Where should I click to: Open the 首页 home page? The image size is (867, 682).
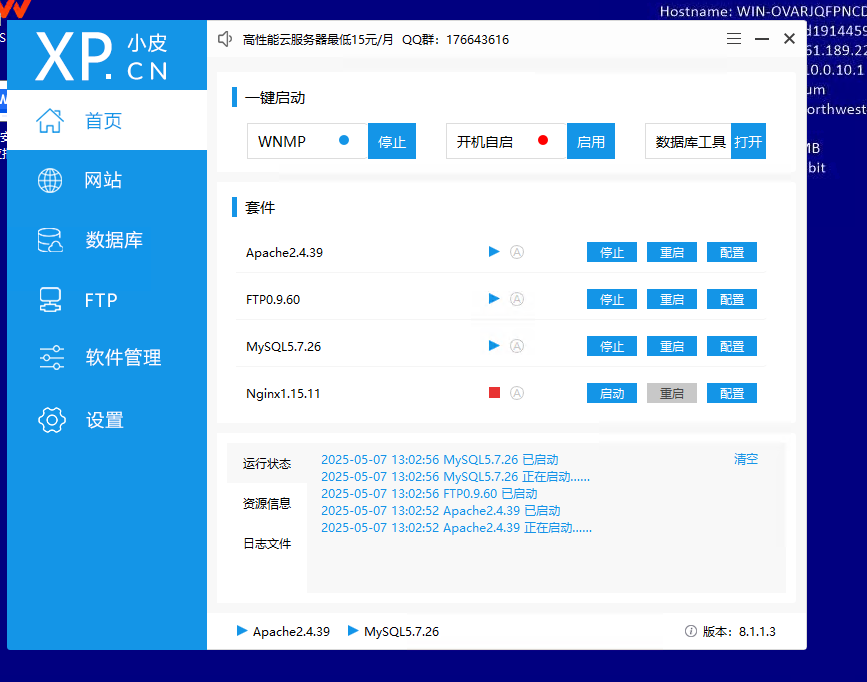coord(107,120)
